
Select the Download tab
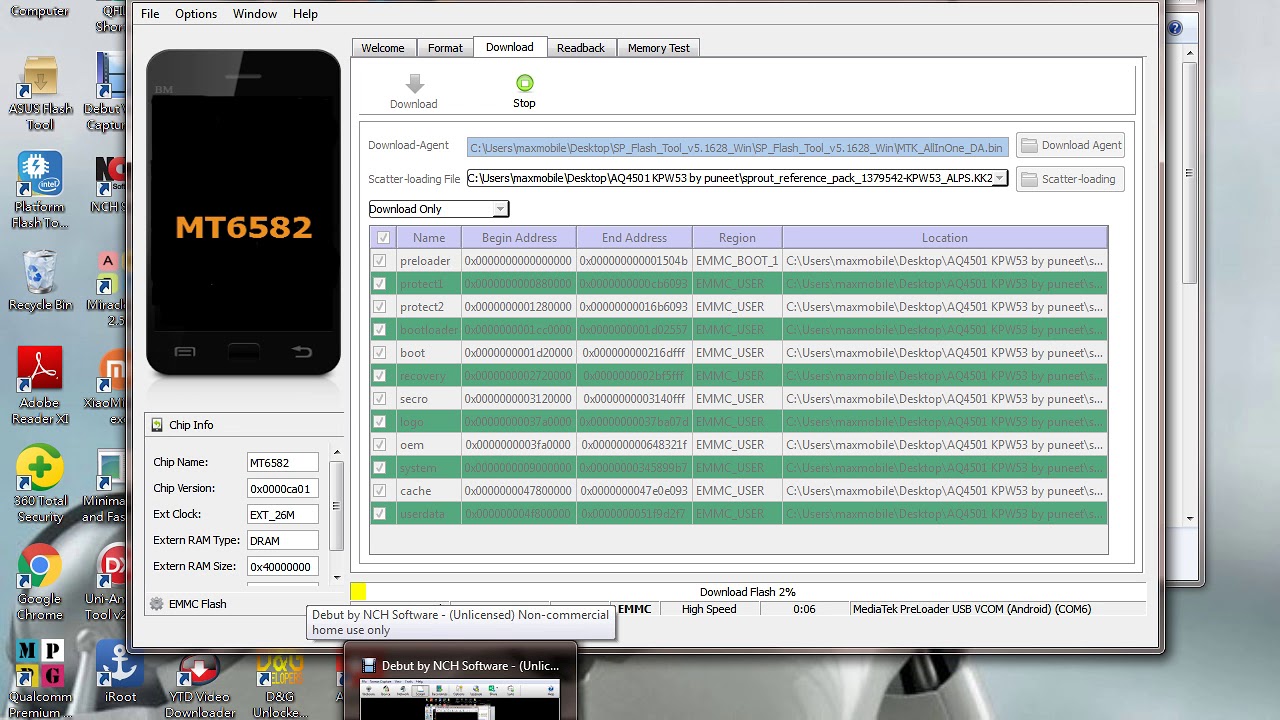click(x=510, y=47)
